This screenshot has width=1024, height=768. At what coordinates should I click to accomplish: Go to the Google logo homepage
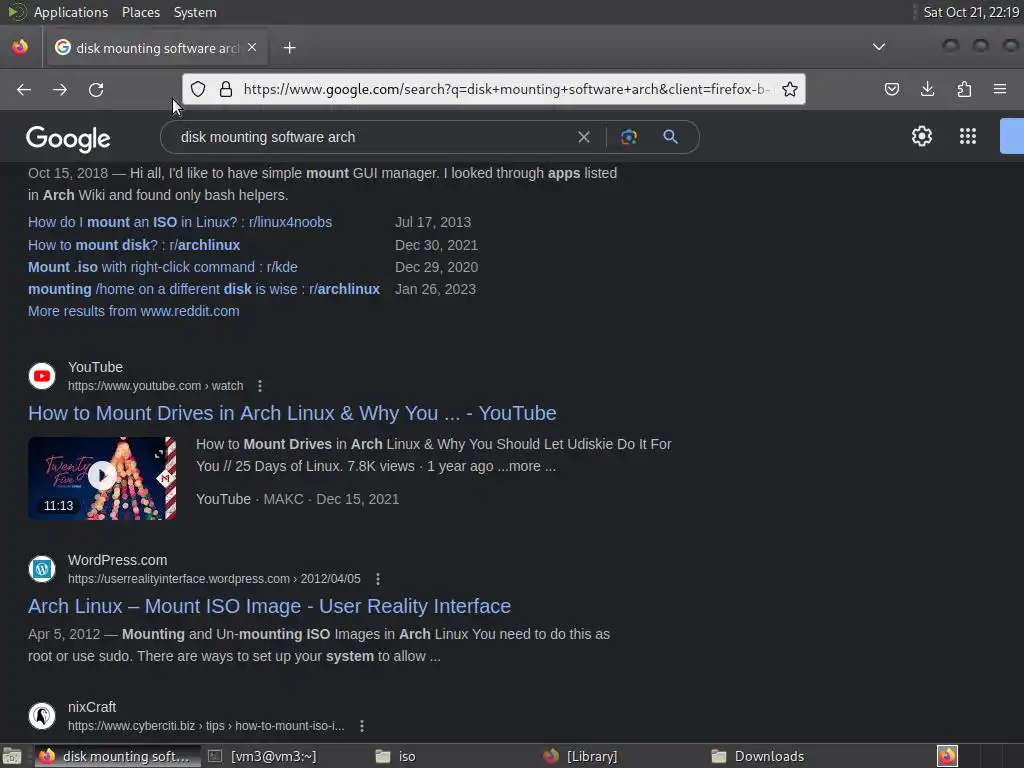68,138
